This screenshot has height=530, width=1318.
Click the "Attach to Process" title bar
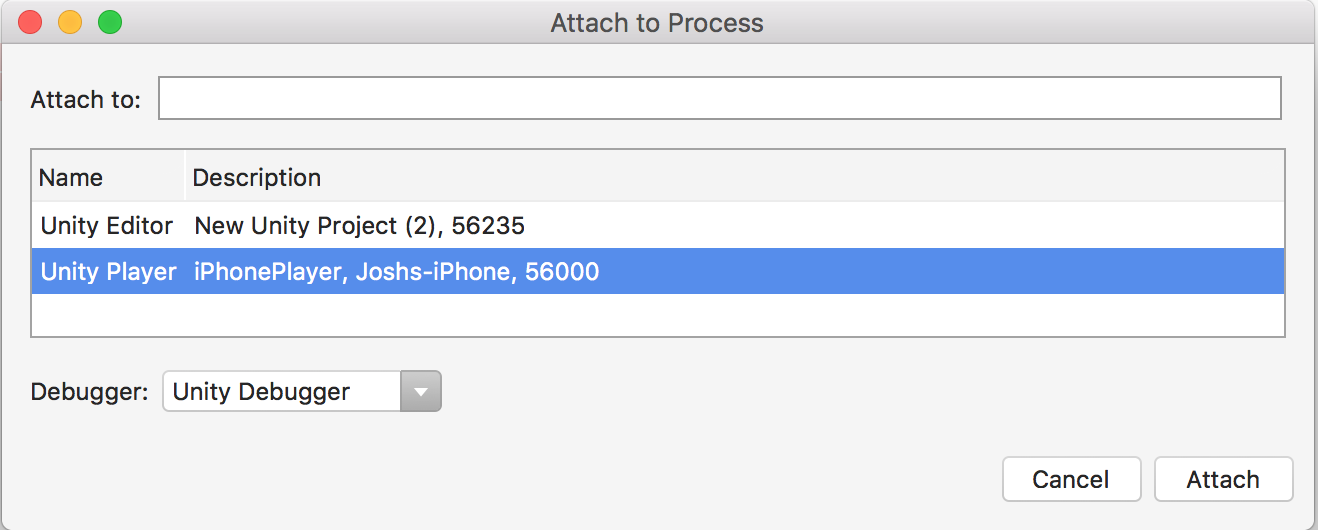tap(657, 22)
